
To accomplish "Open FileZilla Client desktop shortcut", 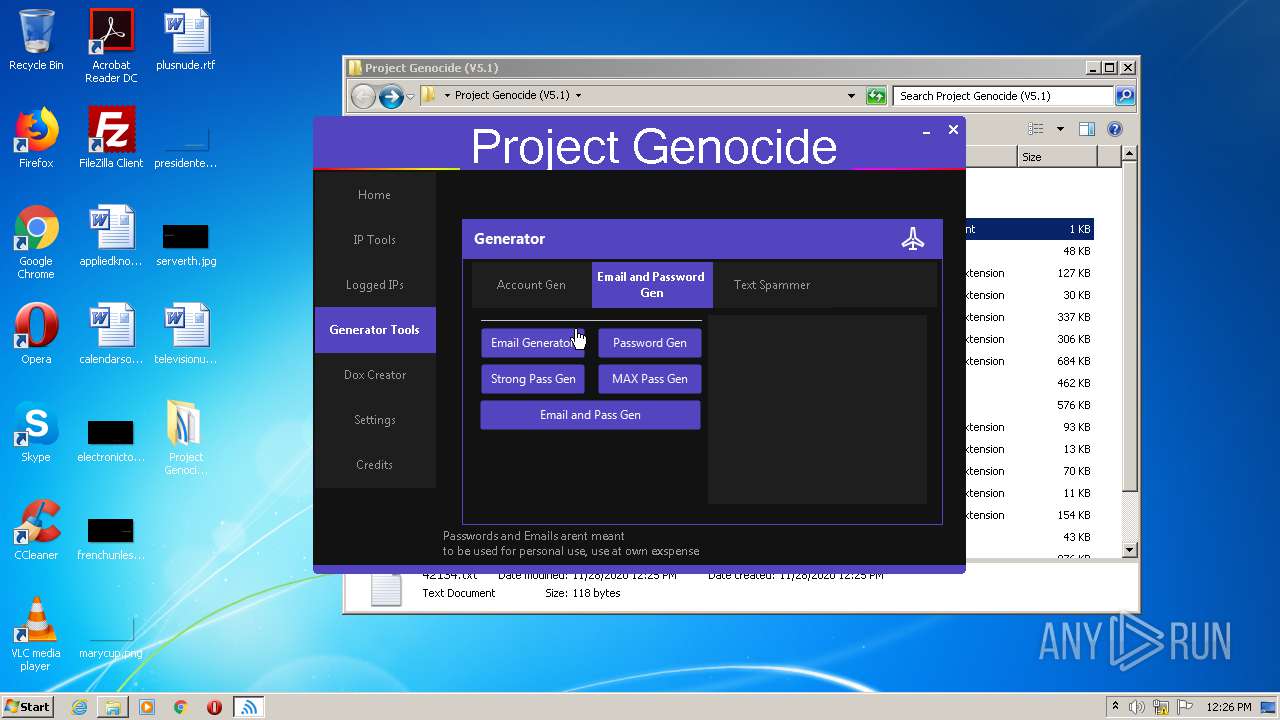I will pos(111,138).
